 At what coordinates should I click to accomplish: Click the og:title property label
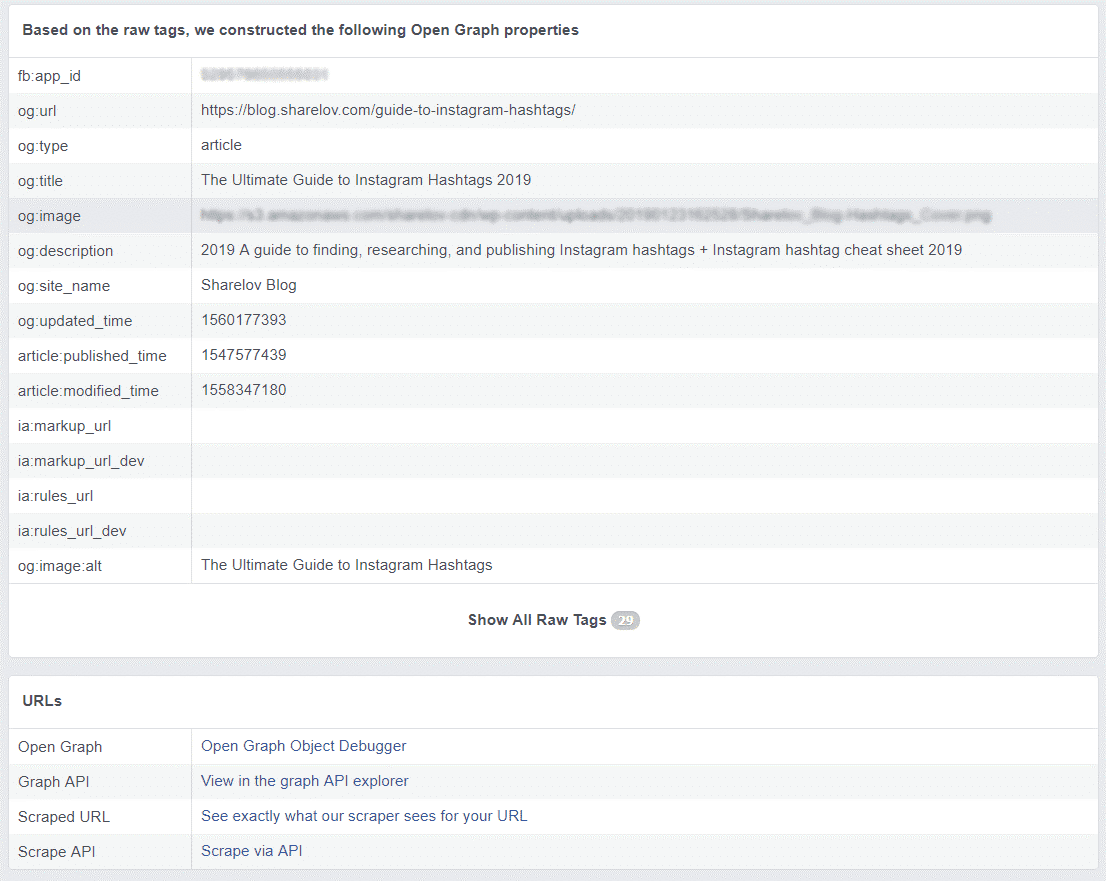(40, 181)
